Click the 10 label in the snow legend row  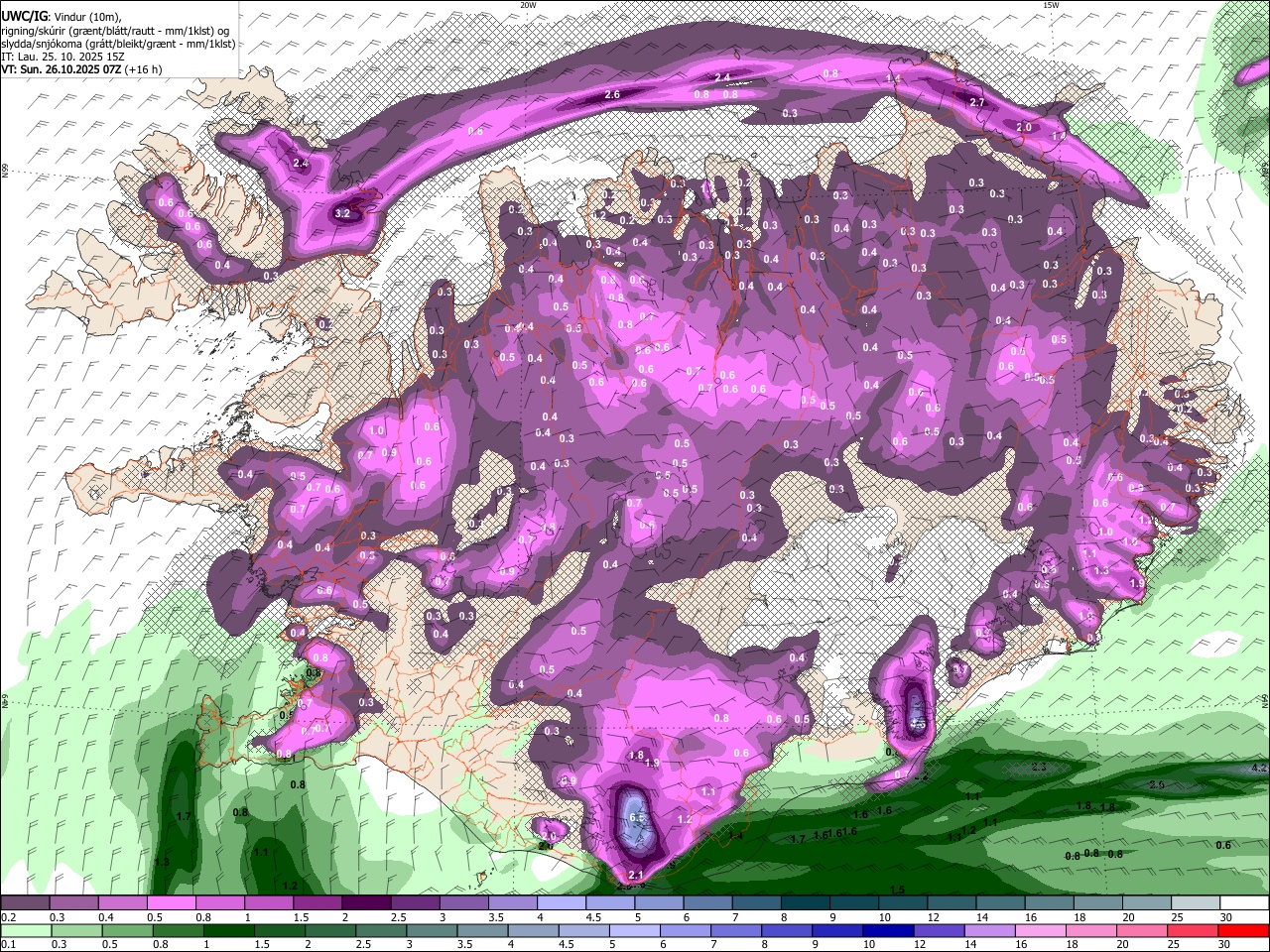click(x=884, y=917)
